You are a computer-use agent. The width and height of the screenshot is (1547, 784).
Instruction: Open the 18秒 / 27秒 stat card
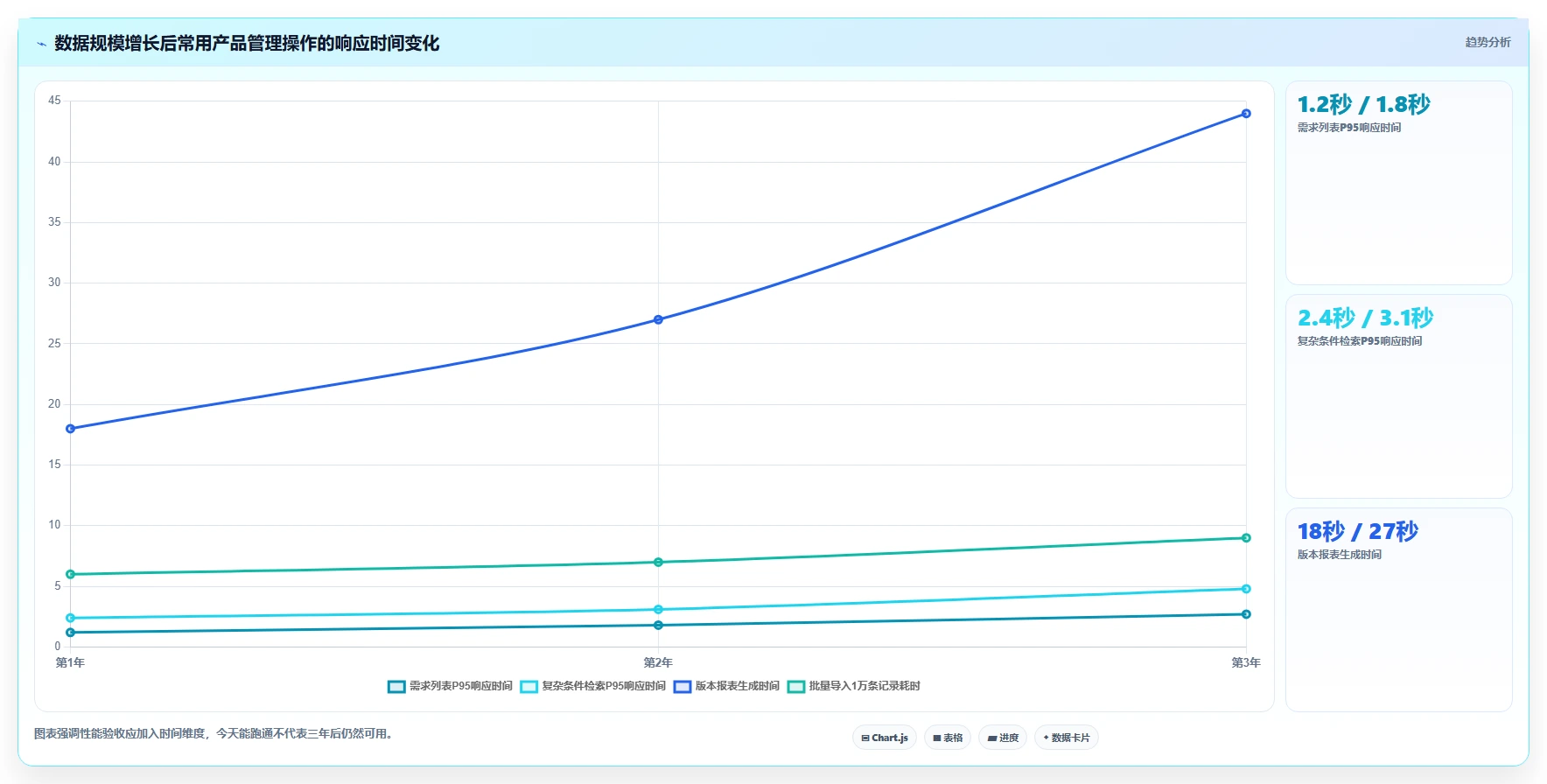[1398, 610]
